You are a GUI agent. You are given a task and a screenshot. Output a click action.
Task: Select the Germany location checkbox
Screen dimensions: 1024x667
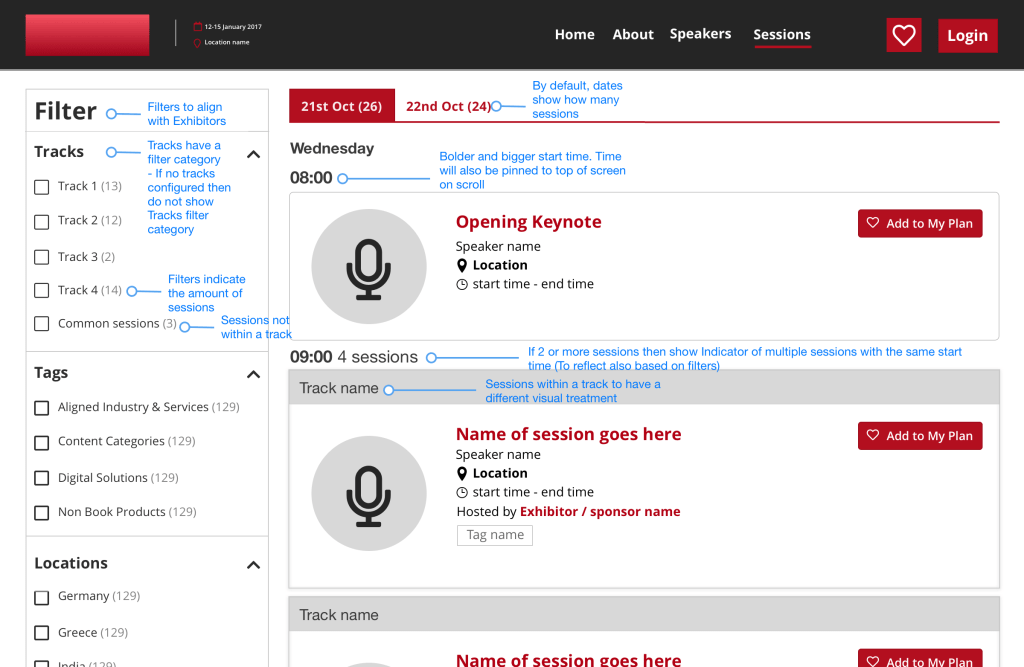[x=42, y=597]
